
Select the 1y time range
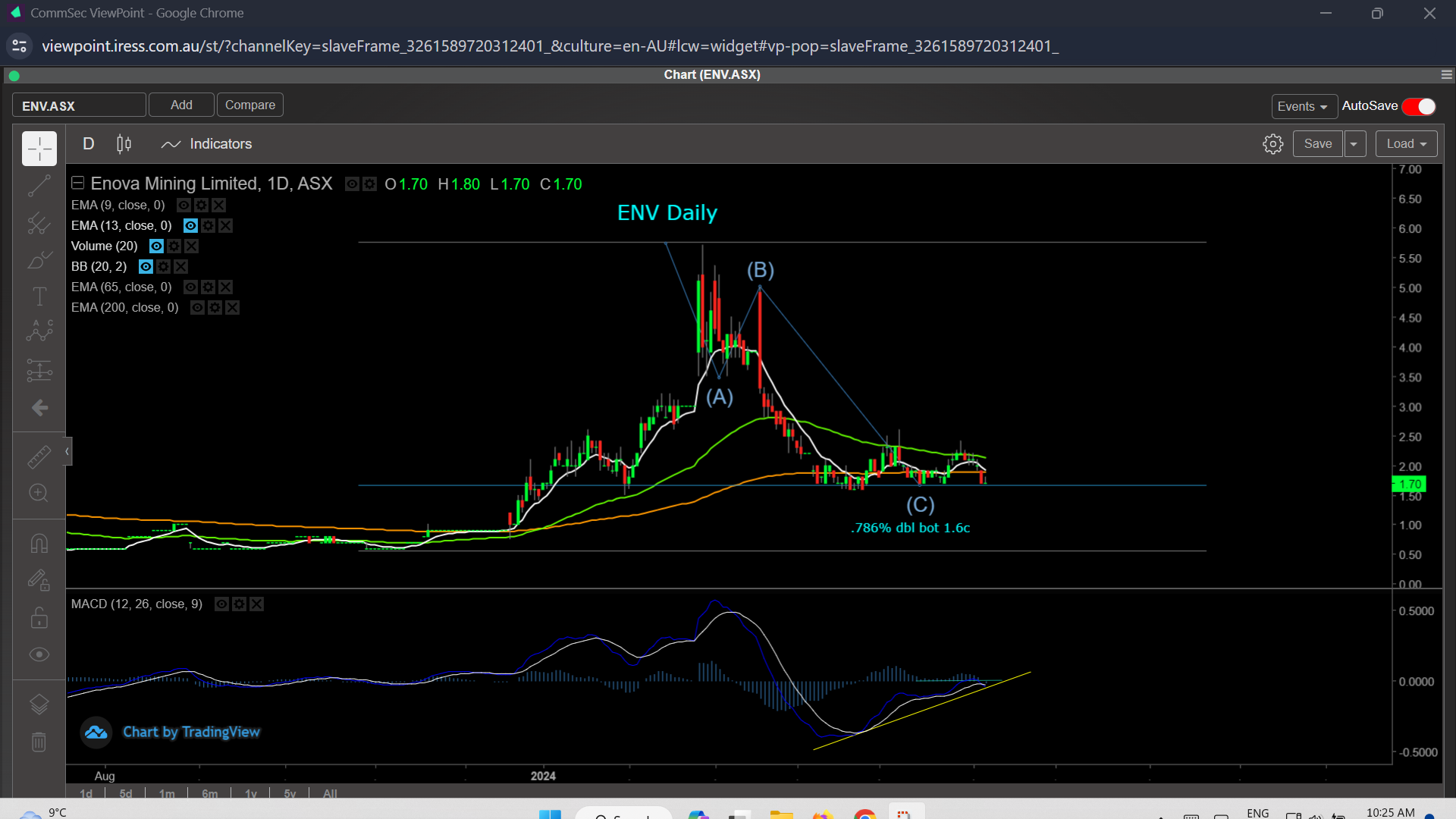(251, 793)
